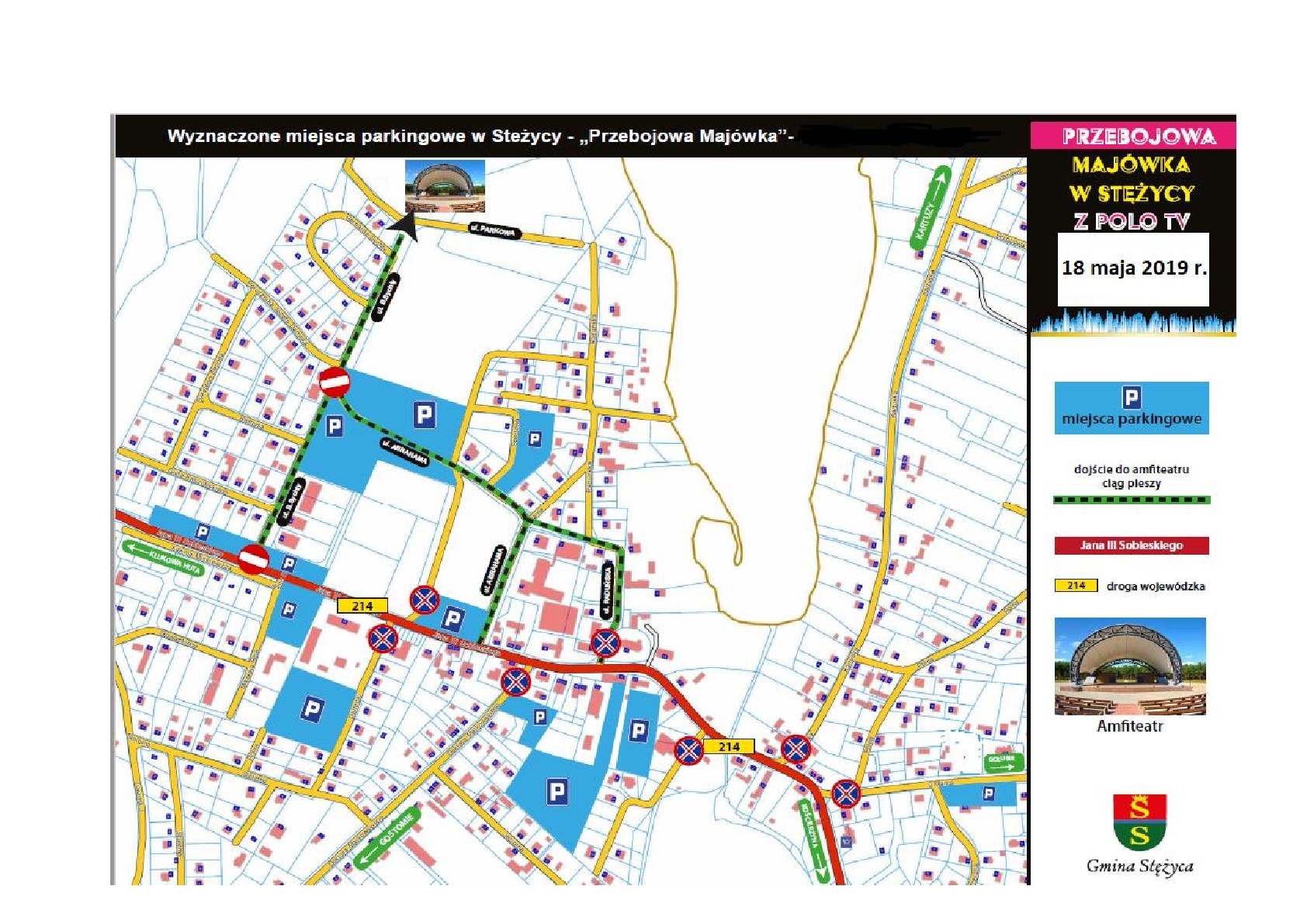Click the green Klukowa Huta direction arrow
Screen dimensions: 1307x924
[x=164, y=559]
